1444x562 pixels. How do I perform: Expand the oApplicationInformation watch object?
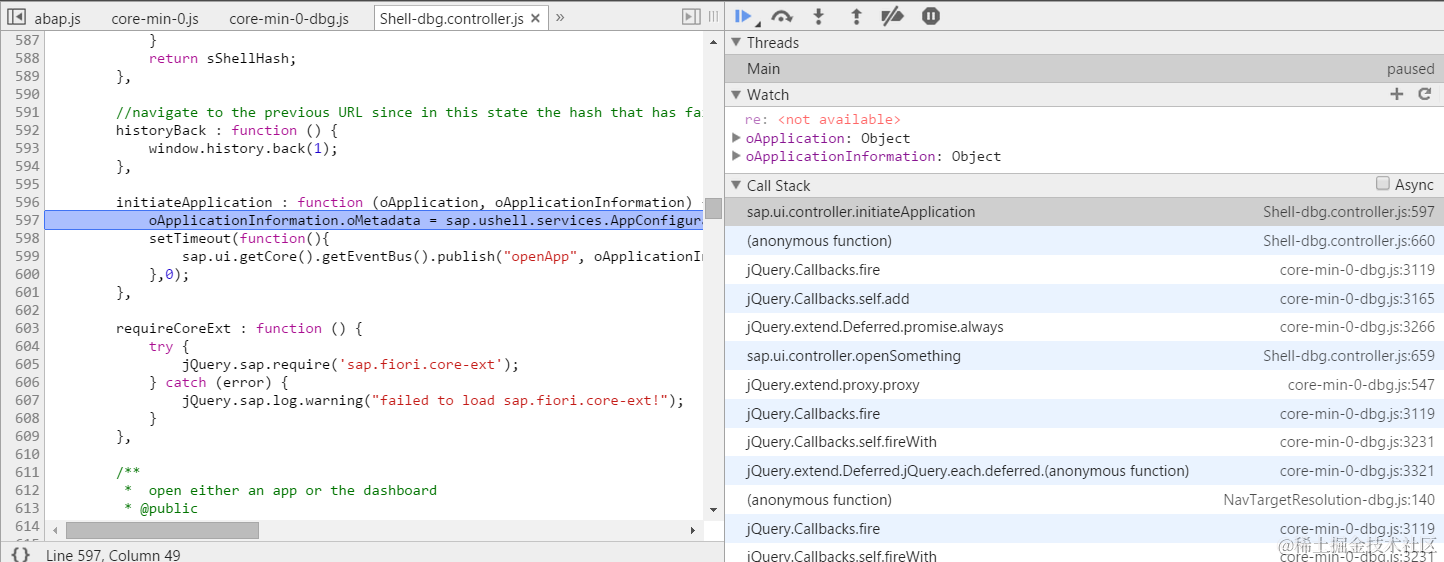(x=737, y=156)
